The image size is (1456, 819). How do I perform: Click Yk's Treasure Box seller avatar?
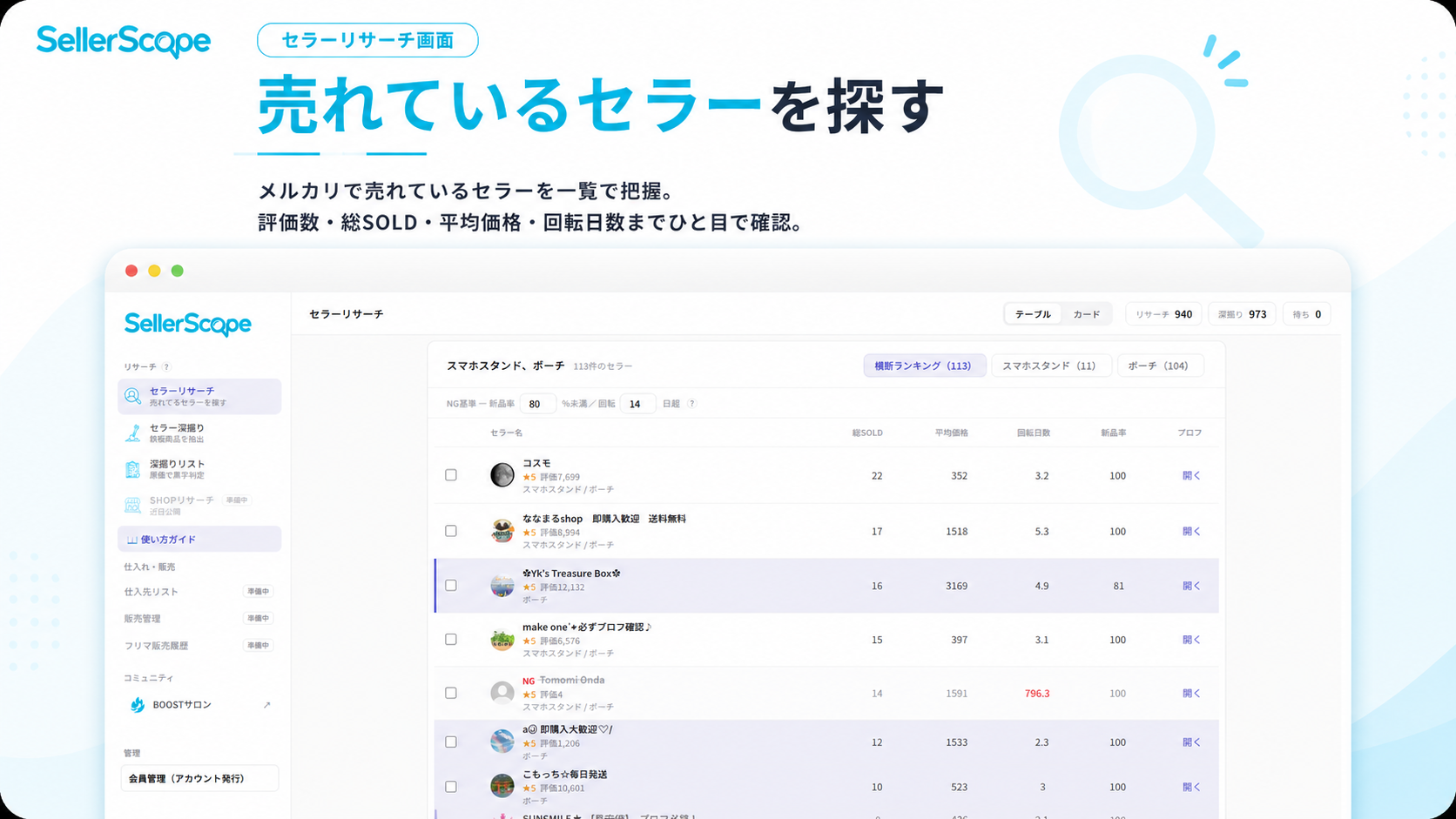click(x=502, y=586)
